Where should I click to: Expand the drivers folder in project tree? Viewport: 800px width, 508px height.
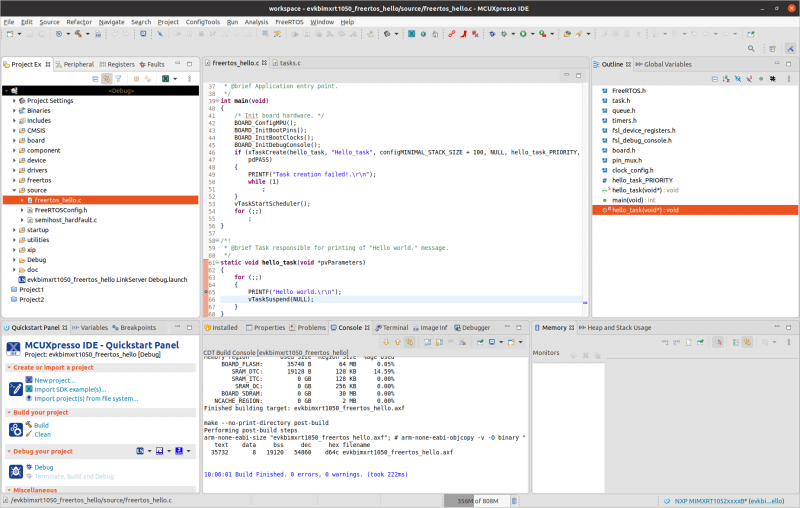point(14,170)
